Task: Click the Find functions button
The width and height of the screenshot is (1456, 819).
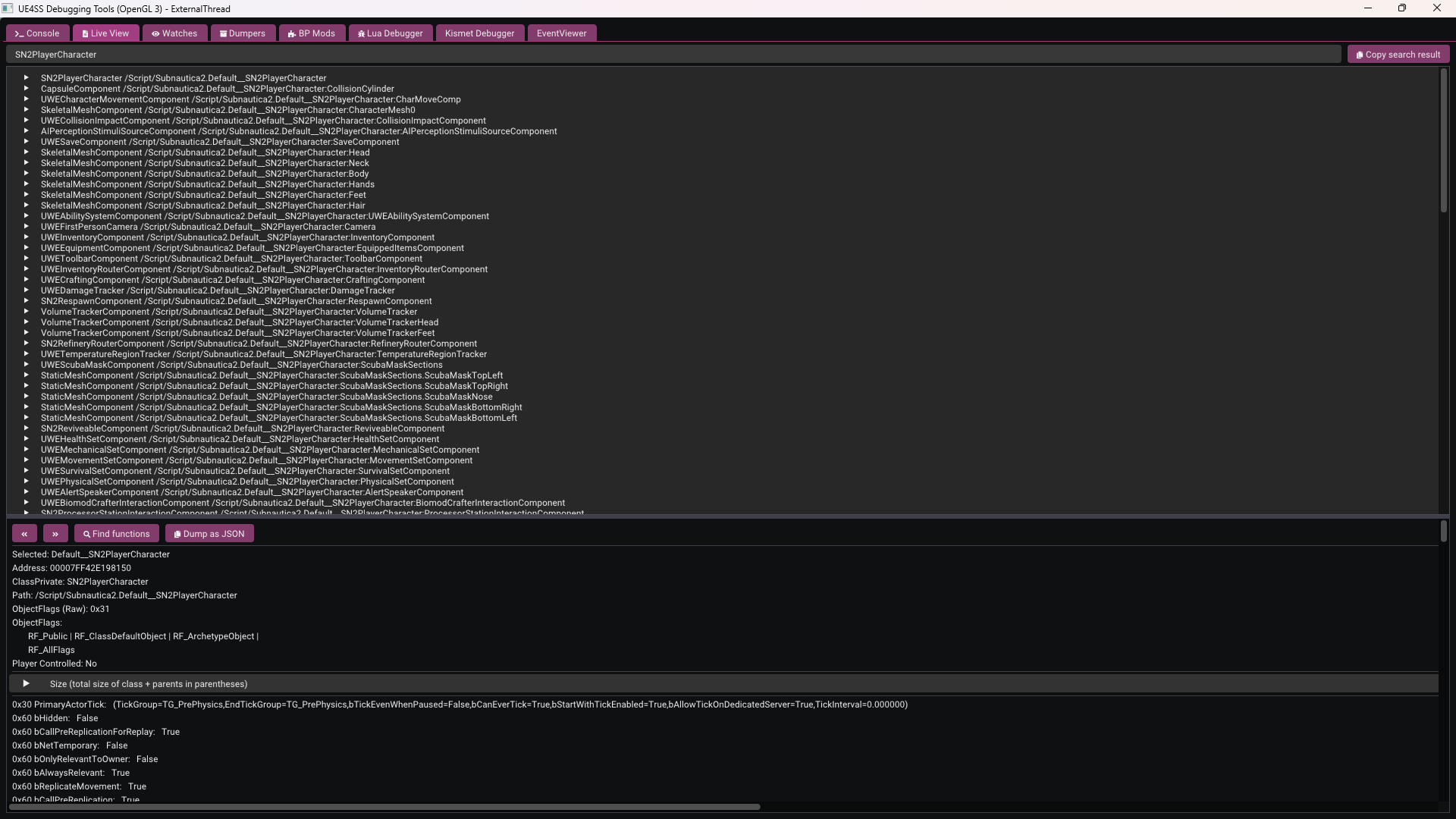Action: coord(117,534)
